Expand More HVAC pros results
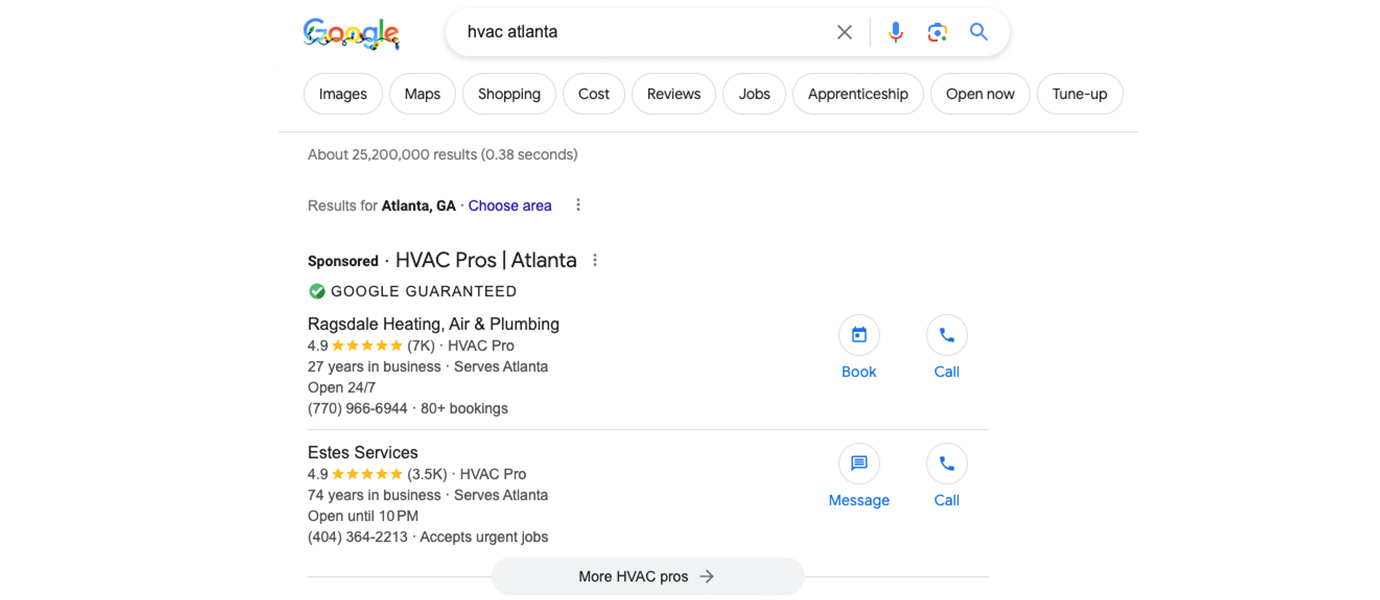The width and height of the screenshot is (1380, 600). point(647,576)
